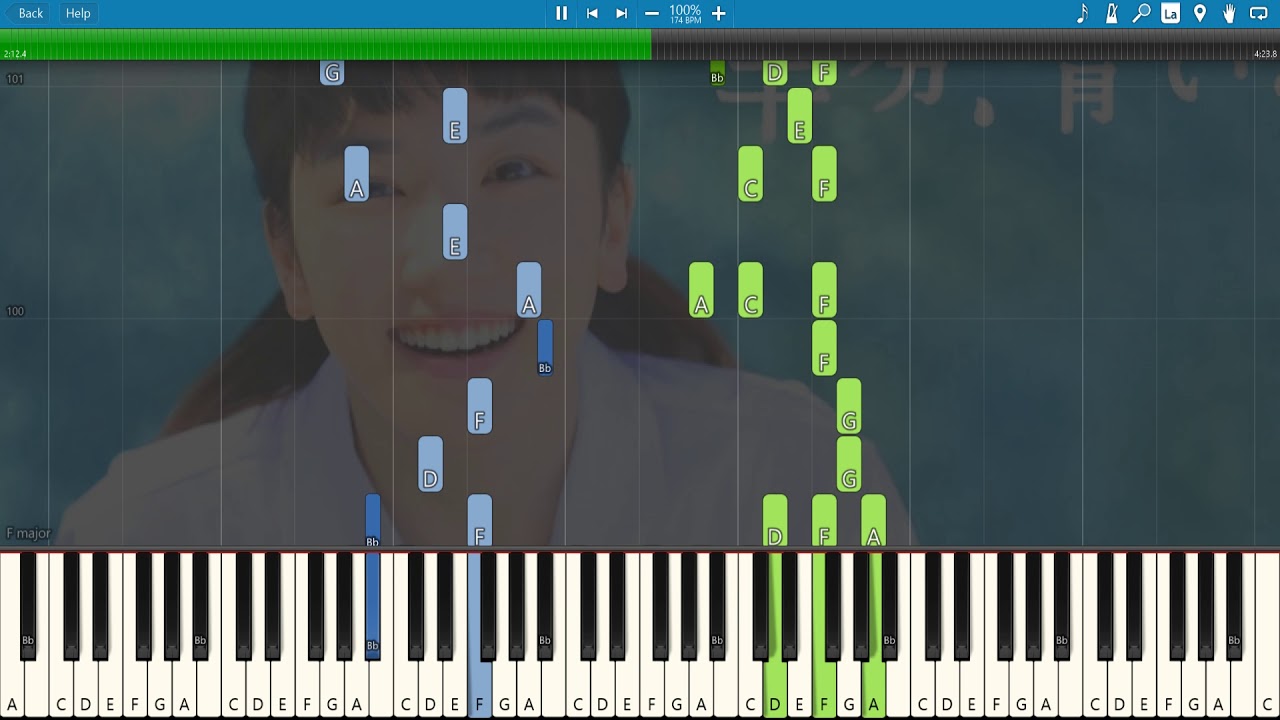Toggle the metronome icon
The height and width of the screenshot is (720, 1280).
click(1111, 13)
